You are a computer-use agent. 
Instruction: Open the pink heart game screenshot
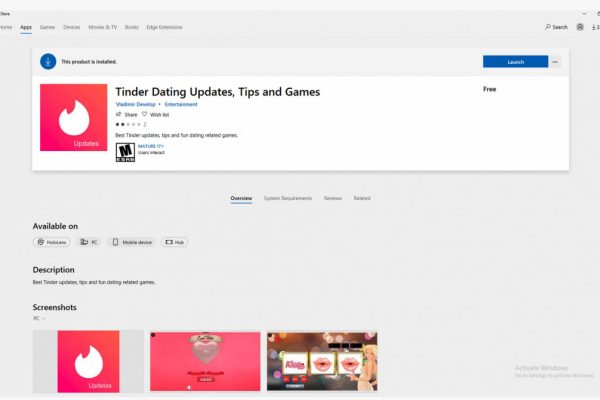tap(205, 362)
